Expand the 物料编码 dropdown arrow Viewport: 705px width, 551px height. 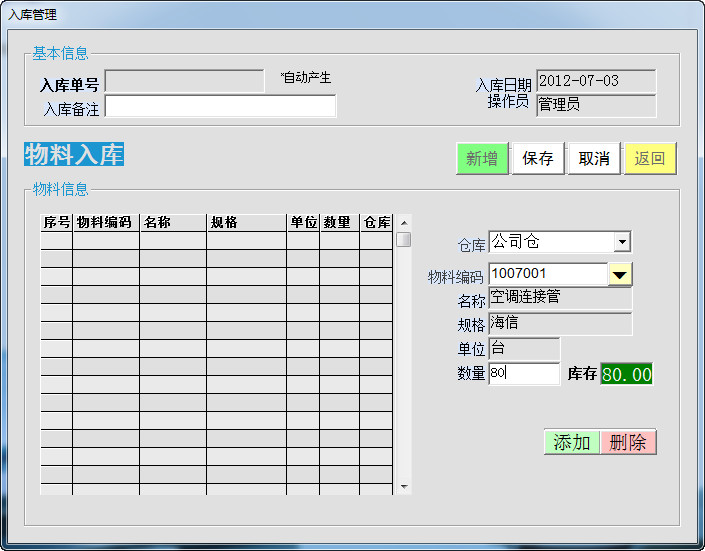(x=620, y=274)
